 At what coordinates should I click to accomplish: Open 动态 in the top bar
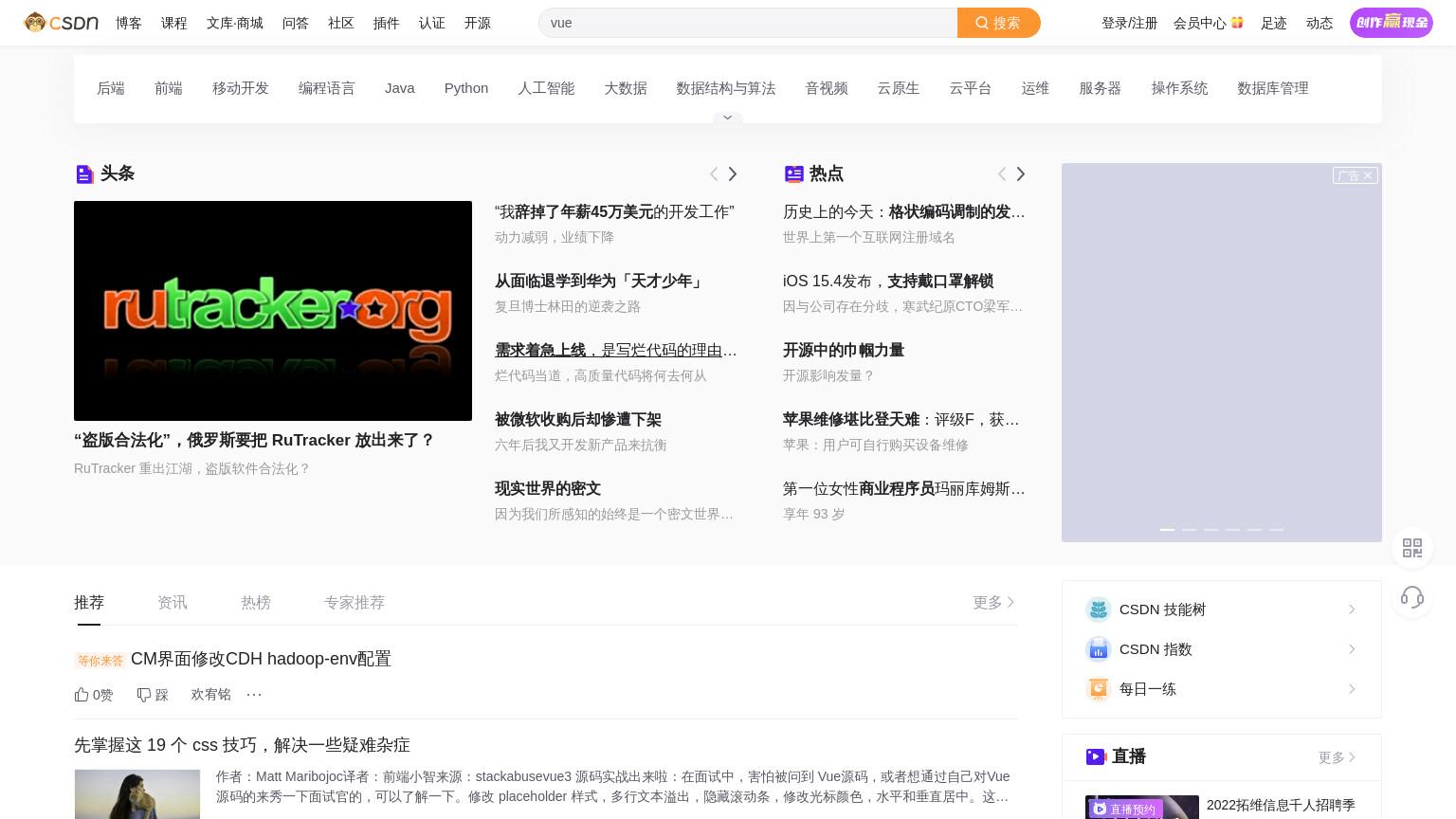tap(1319, 23)
